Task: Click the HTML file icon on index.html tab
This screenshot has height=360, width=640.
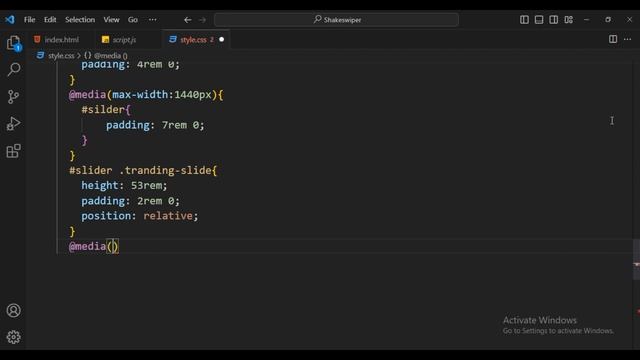Action: click(x=37, y=39)
